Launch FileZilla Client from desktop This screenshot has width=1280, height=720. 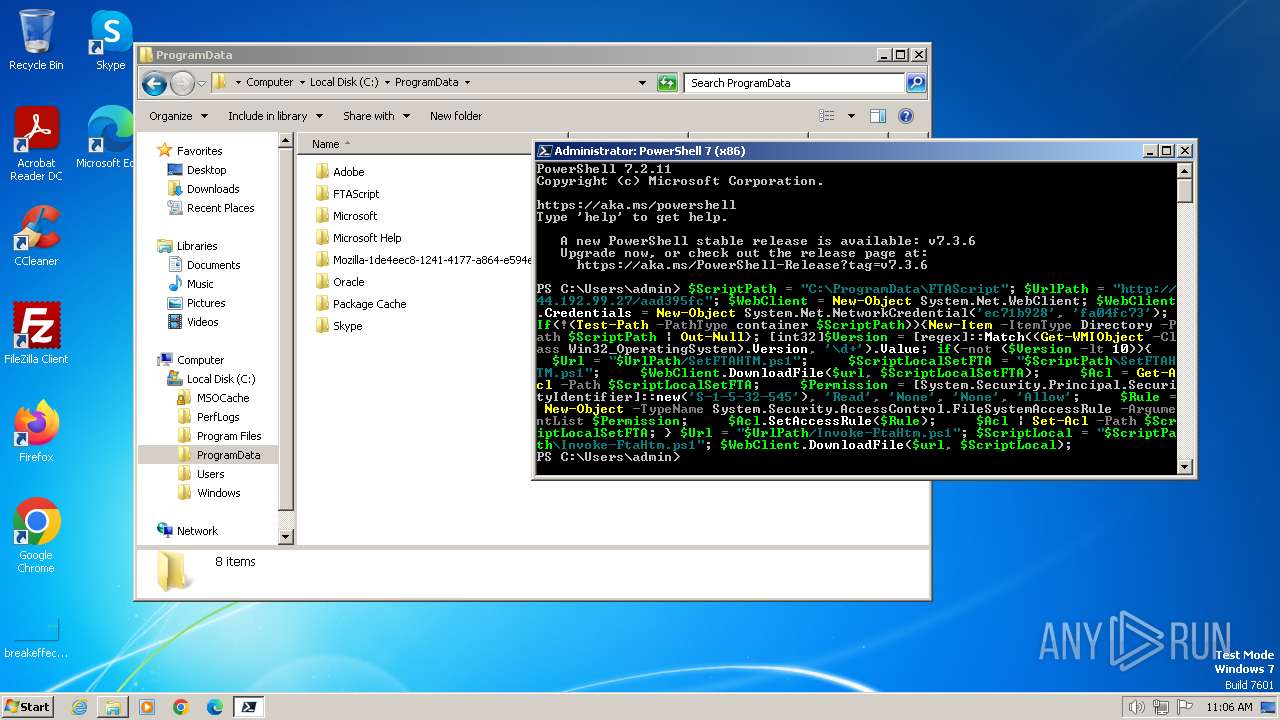point(36,333)
